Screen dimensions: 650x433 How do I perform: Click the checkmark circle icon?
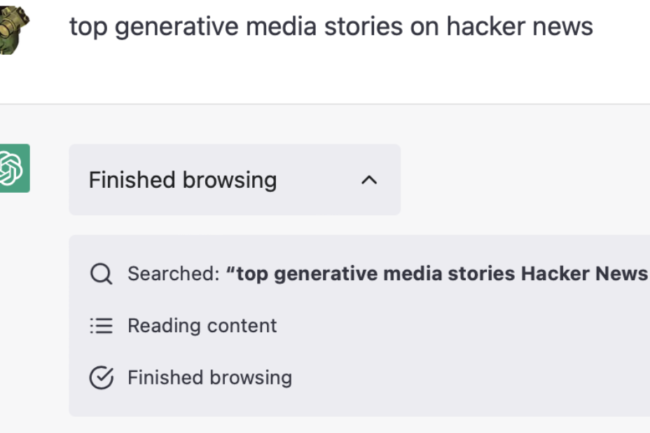tap(101, 378)
